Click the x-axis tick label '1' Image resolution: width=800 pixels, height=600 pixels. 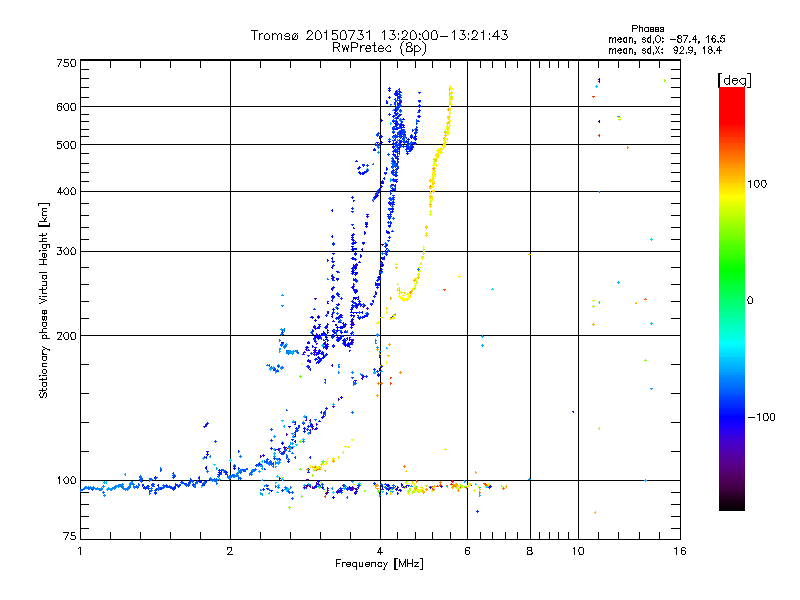[80, 551]
